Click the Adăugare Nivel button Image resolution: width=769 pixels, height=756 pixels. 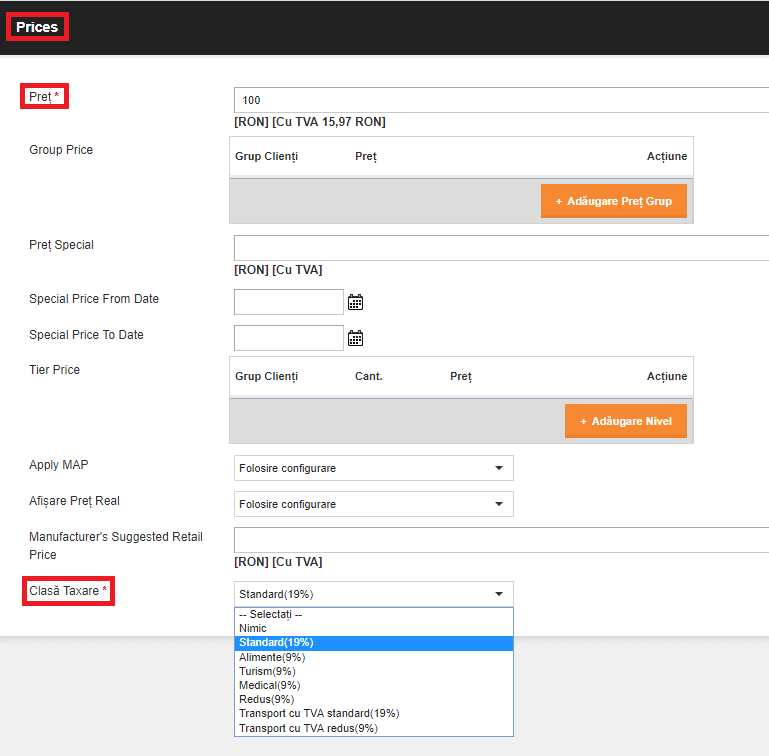626,421
